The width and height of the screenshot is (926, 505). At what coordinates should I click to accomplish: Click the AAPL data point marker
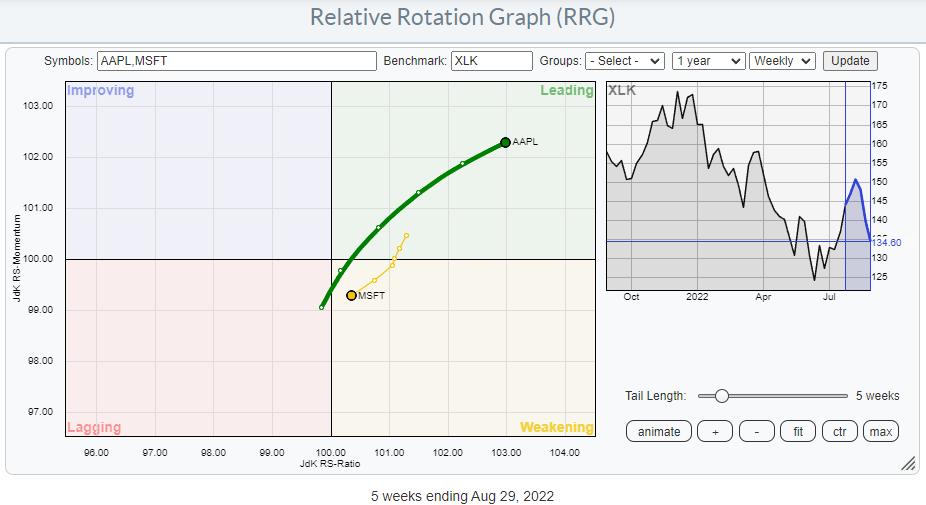505,142
